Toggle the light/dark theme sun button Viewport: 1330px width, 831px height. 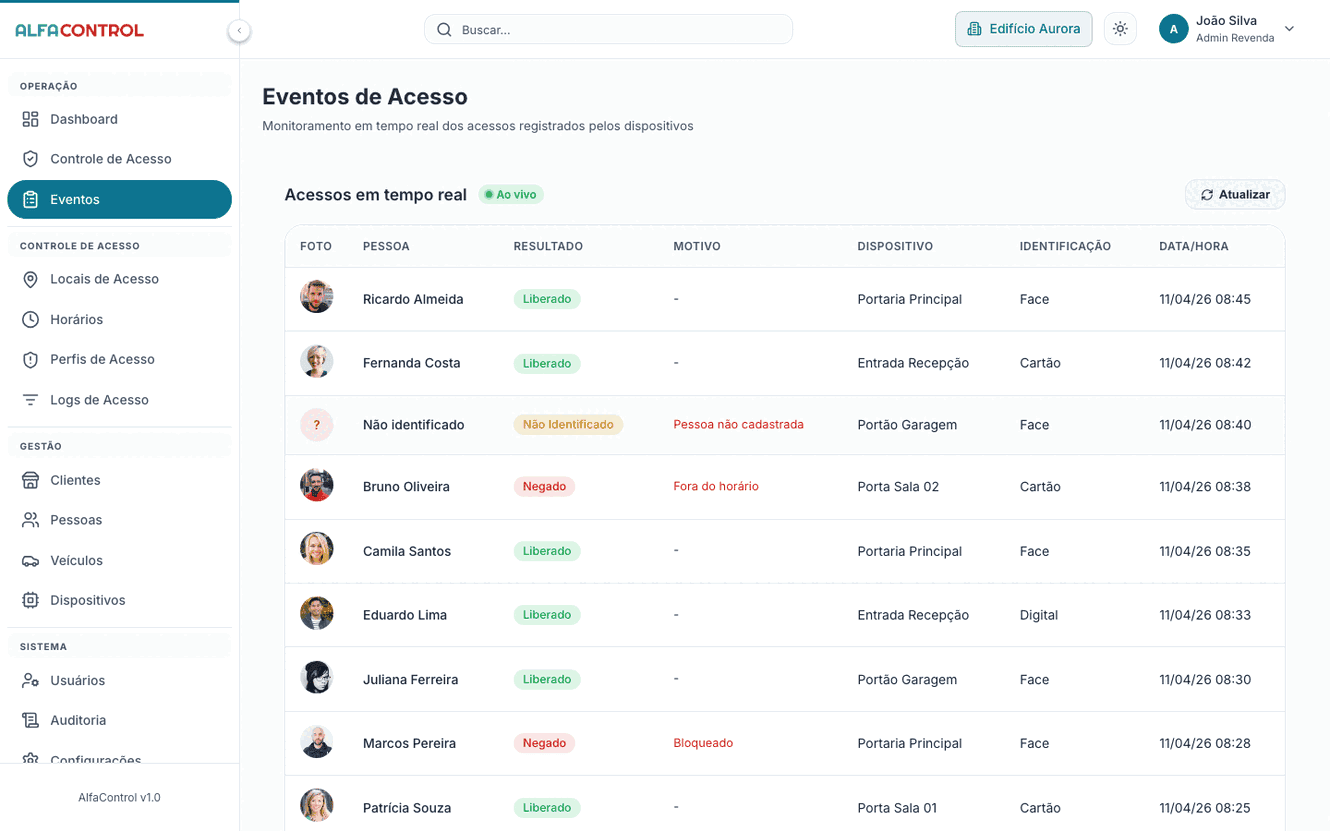(1120, 29)
